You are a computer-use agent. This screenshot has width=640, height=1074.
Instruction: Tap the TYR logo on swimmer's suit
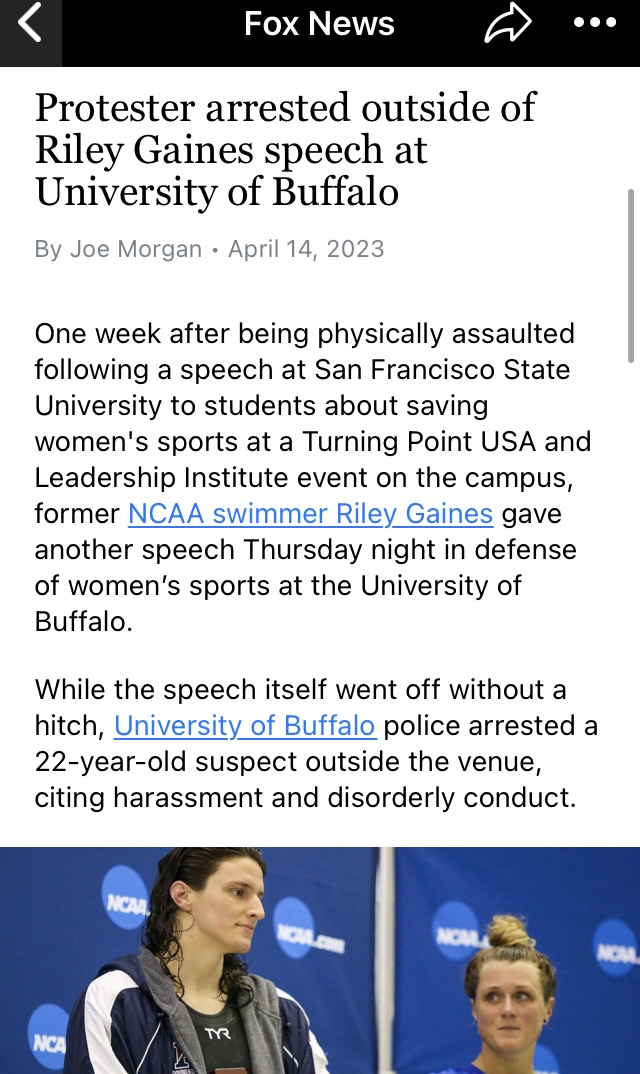tap(217, 1034)
